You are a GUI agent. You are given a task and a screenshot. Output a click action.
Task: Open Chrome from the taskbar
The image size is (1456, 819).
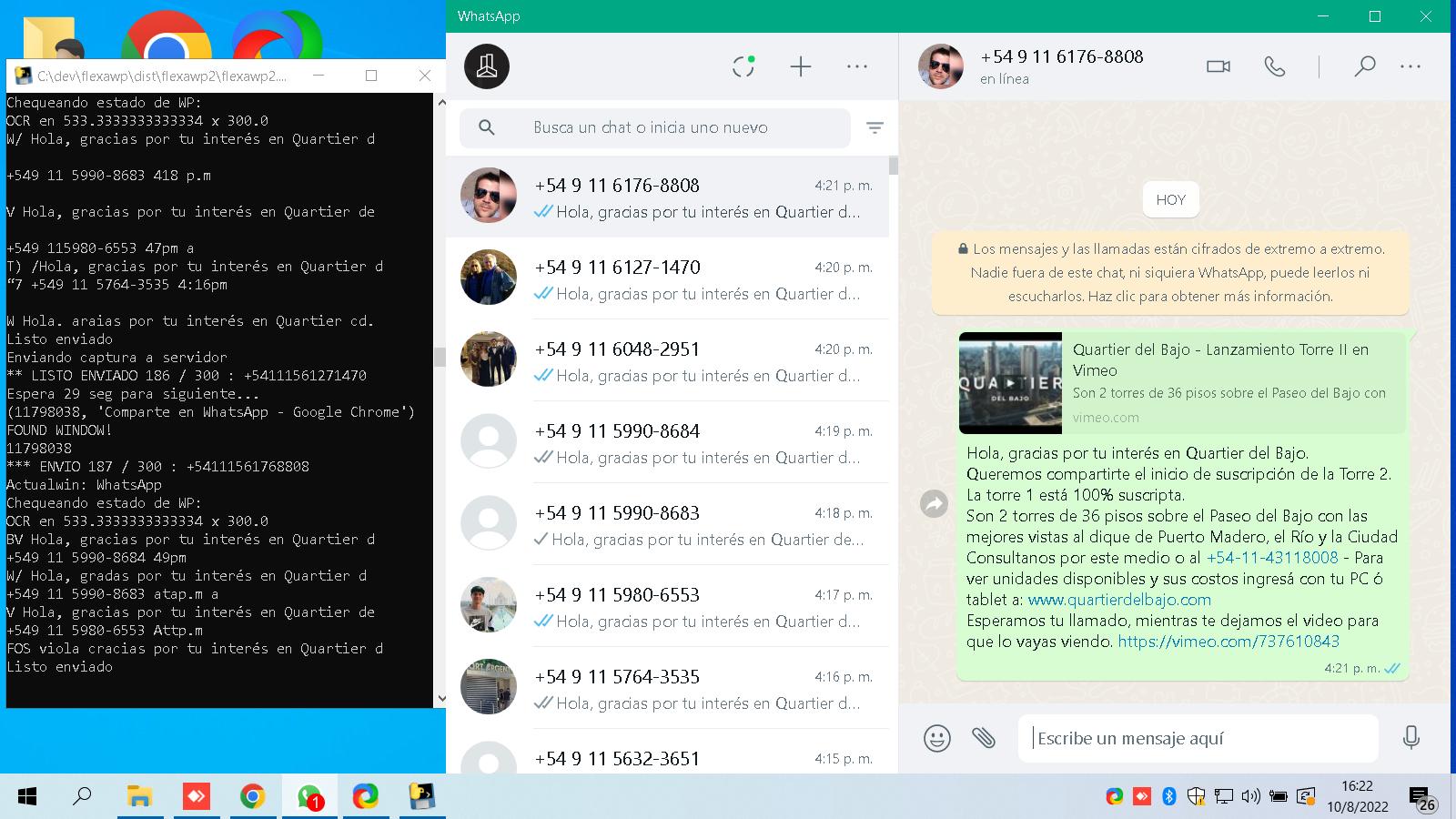tap(252, 797)
